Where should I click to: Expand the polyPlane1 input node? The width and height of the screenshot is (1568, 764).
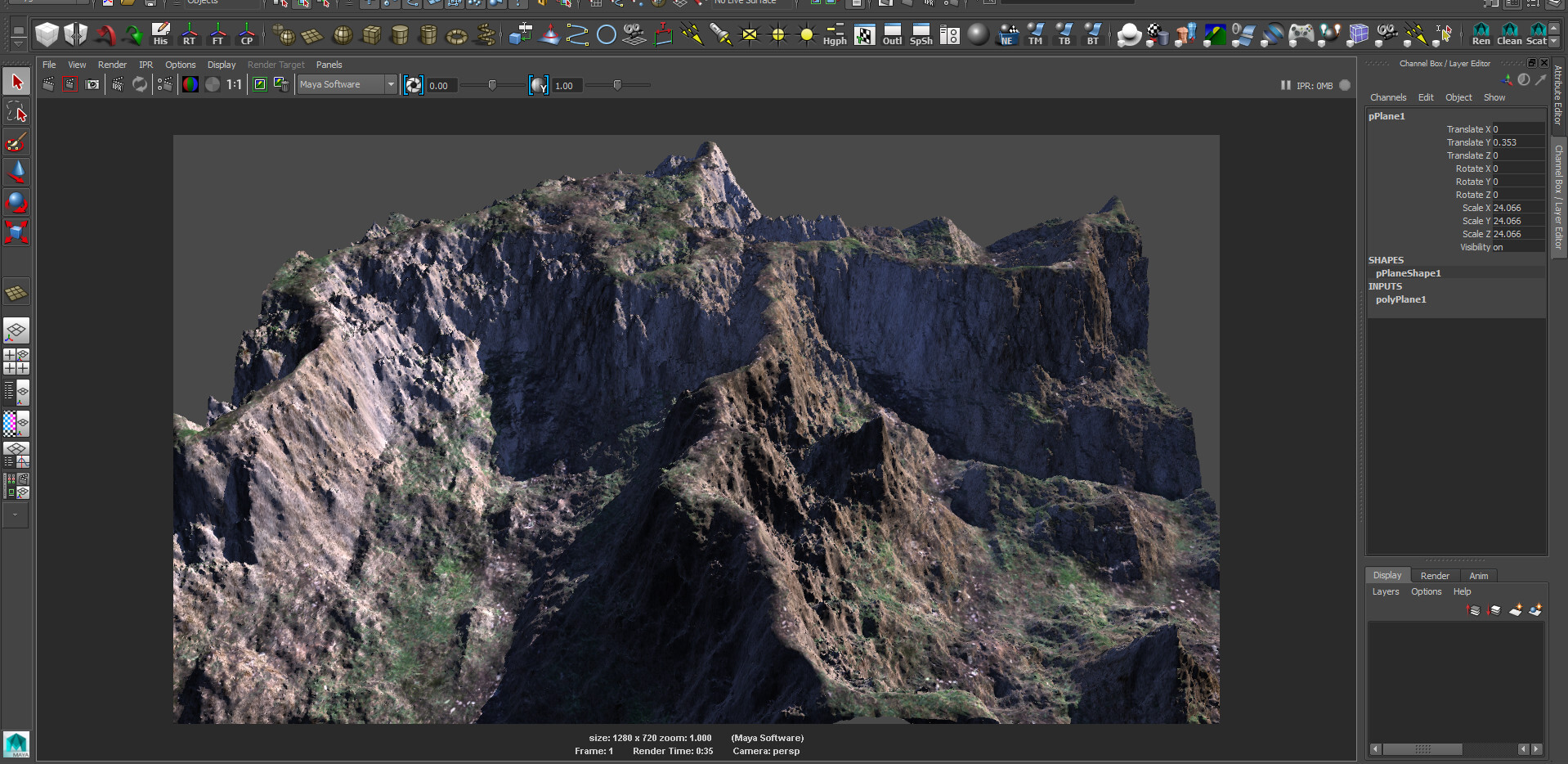tap(1403, 299)
